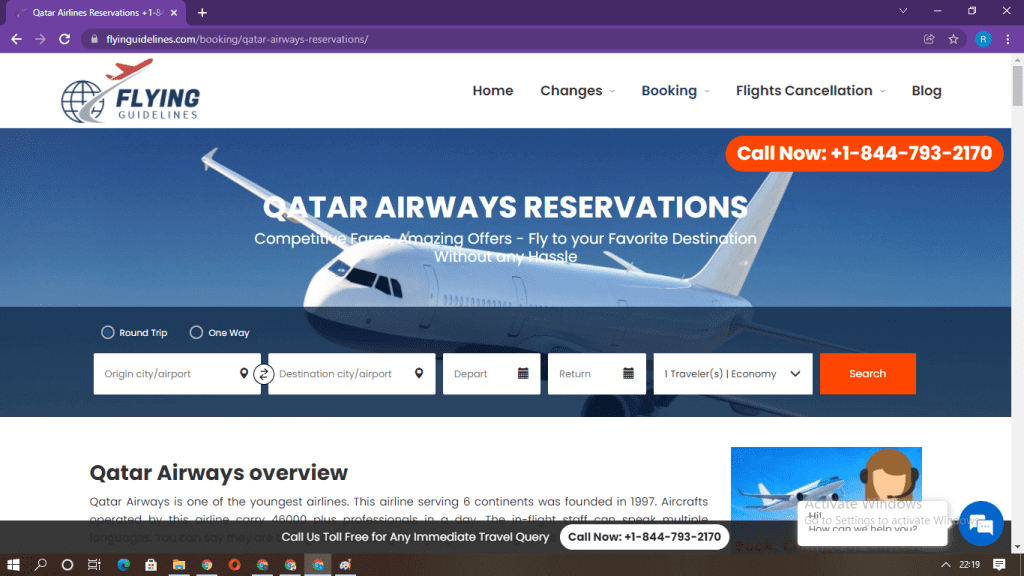Open the Blog menu item
Image resolution: width=1024 pixels, height=576 pixels.
(926, 91)
